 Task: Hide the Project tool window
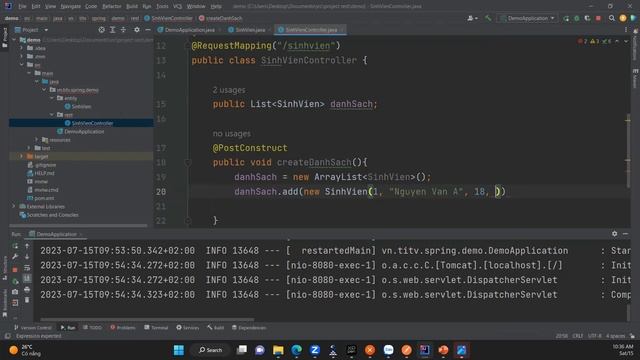point(148,30)
